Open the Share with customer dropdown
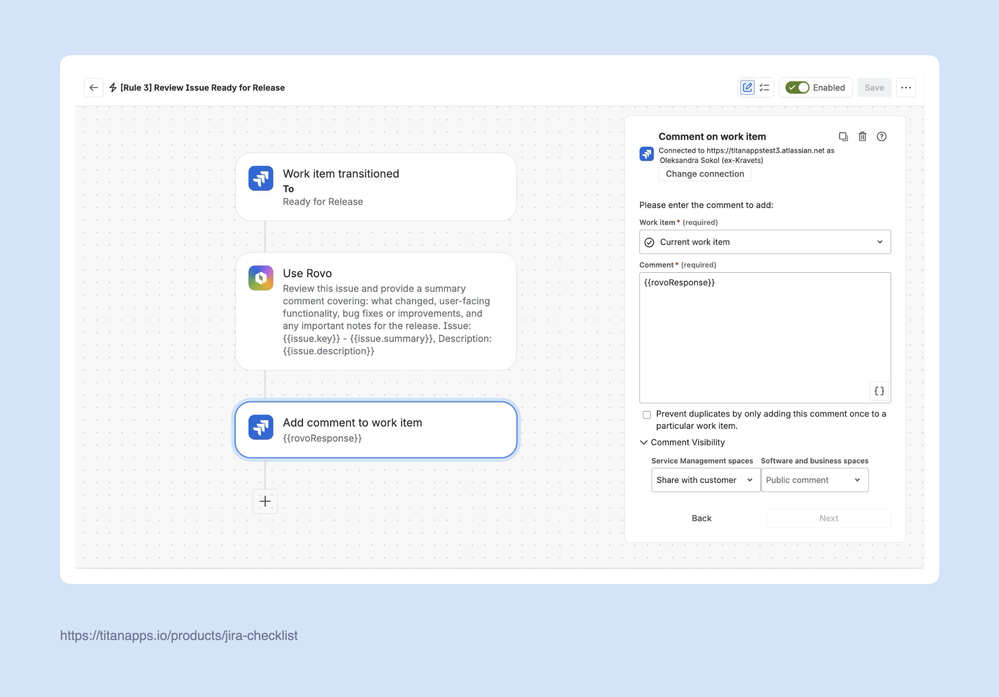The width and height of the screenshot is (999, 697). (705, 480)
